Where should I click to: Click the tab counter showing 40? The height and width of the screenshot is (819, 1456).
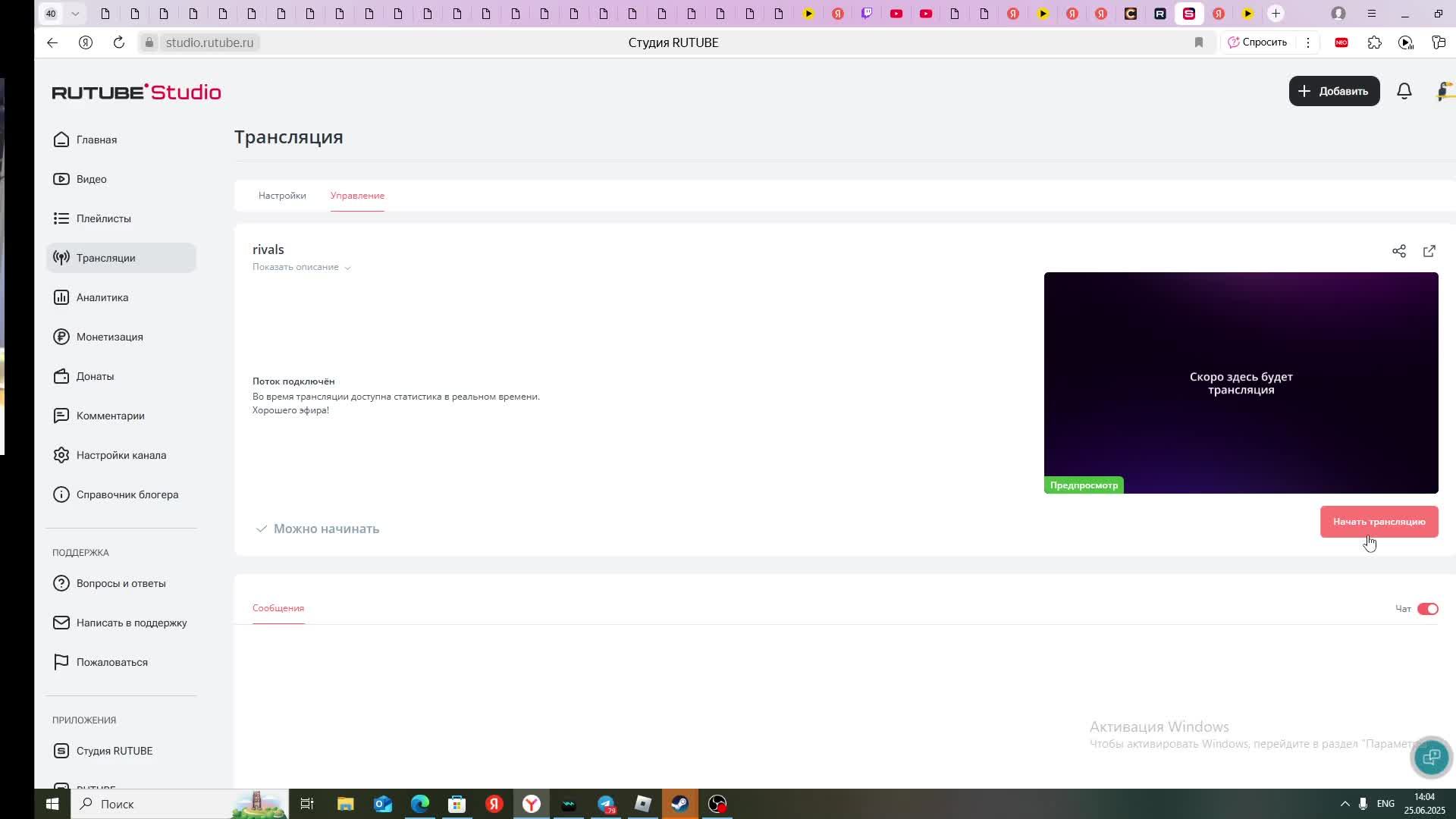coord(51,14)
